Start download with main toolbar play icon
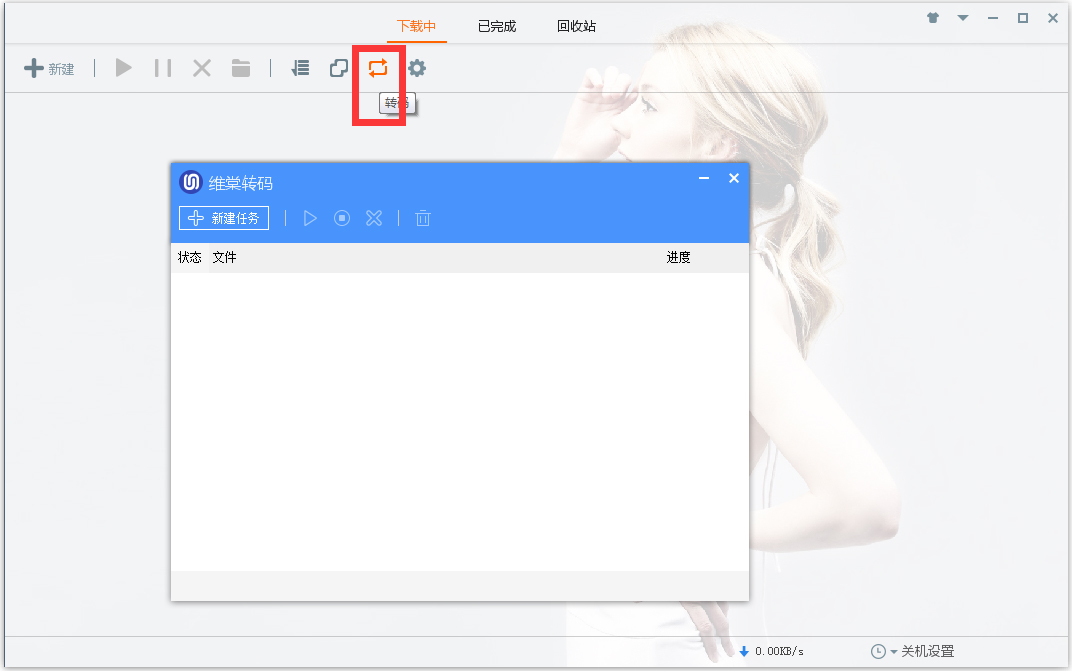The image size is (1072, 671). tap(124, 68)
